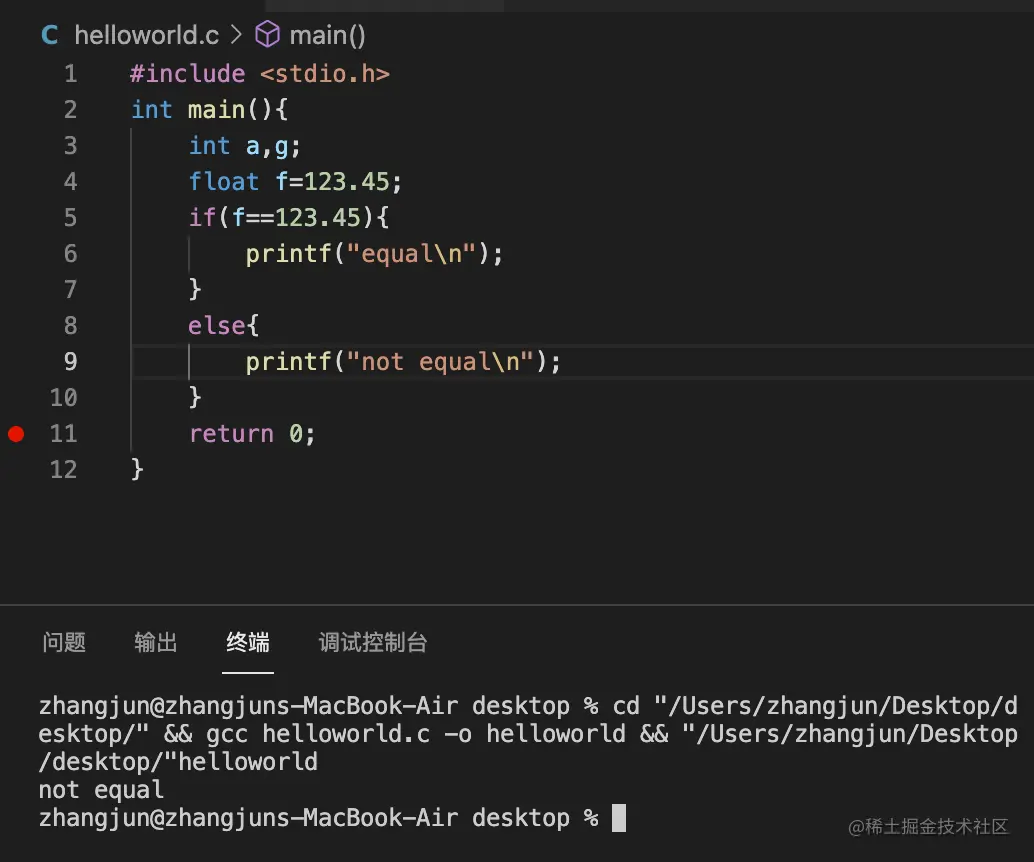Select main() breadcrumb item
The height and width of the screenshot is (862, 1034).
click(327, 35)
